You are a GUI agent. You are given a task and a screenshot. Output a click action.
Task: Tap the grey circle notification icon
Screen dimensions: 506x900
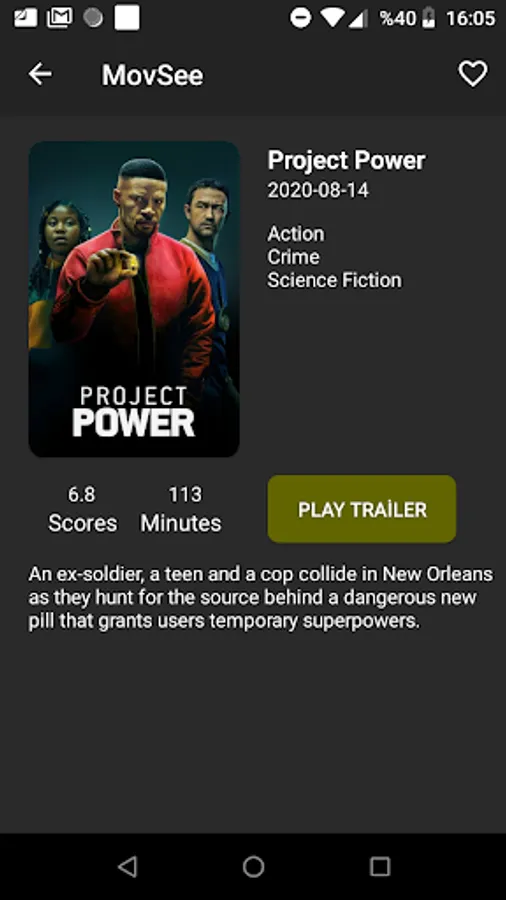93,18
